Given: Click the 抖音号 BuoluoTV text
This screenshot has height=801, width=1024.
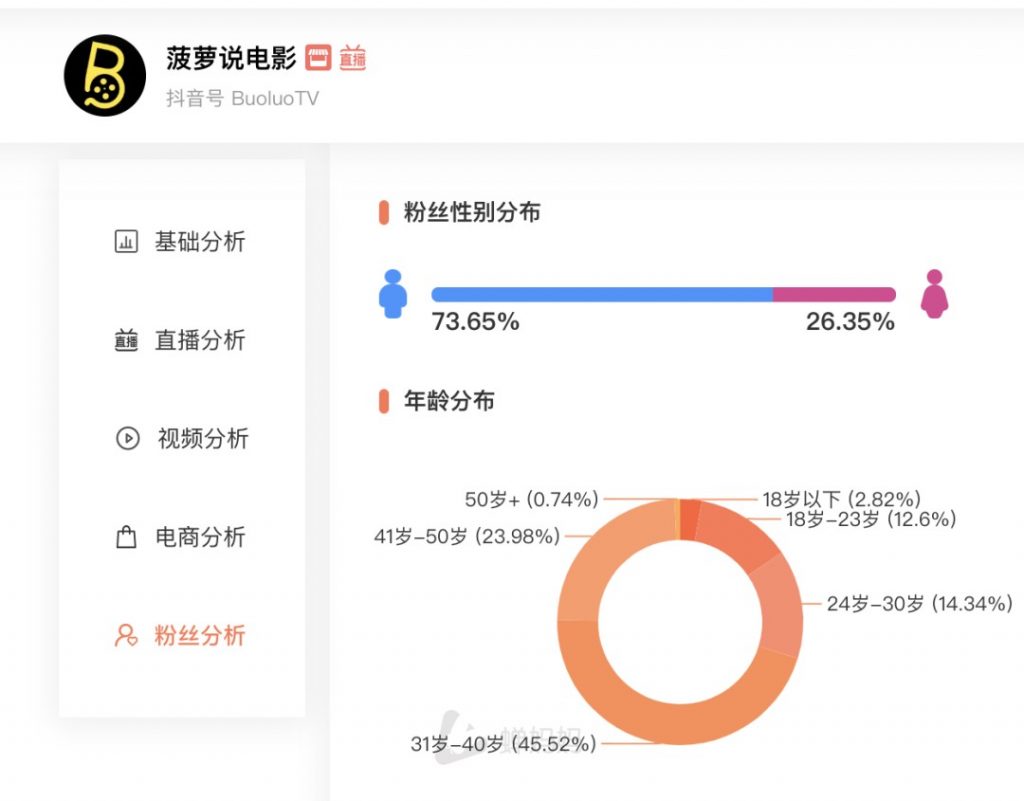Looking at the screenshot, I should [x=242, y=98].
